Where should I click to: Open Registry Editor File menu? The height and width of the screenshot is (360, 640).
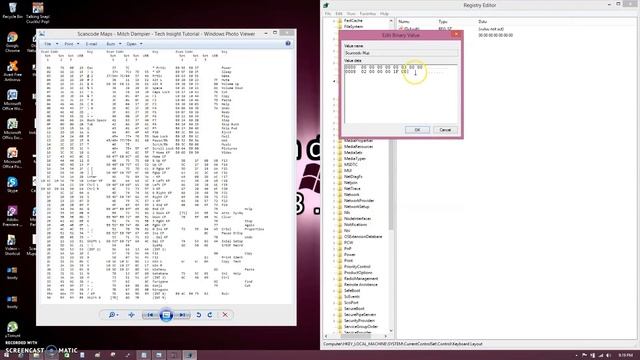(x=328, y=13)
